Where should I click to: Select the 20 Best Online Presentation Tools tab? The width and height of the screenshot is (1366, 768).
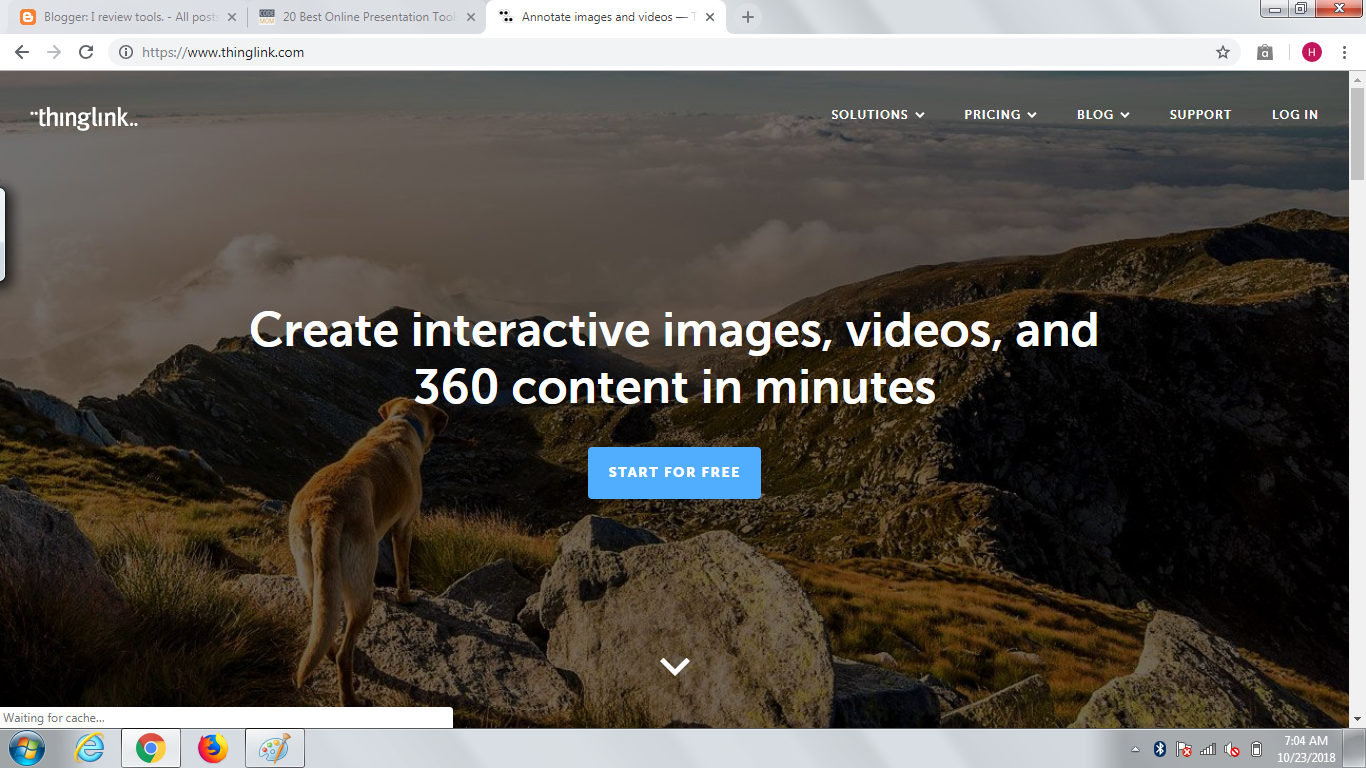(x=360, y=16)
